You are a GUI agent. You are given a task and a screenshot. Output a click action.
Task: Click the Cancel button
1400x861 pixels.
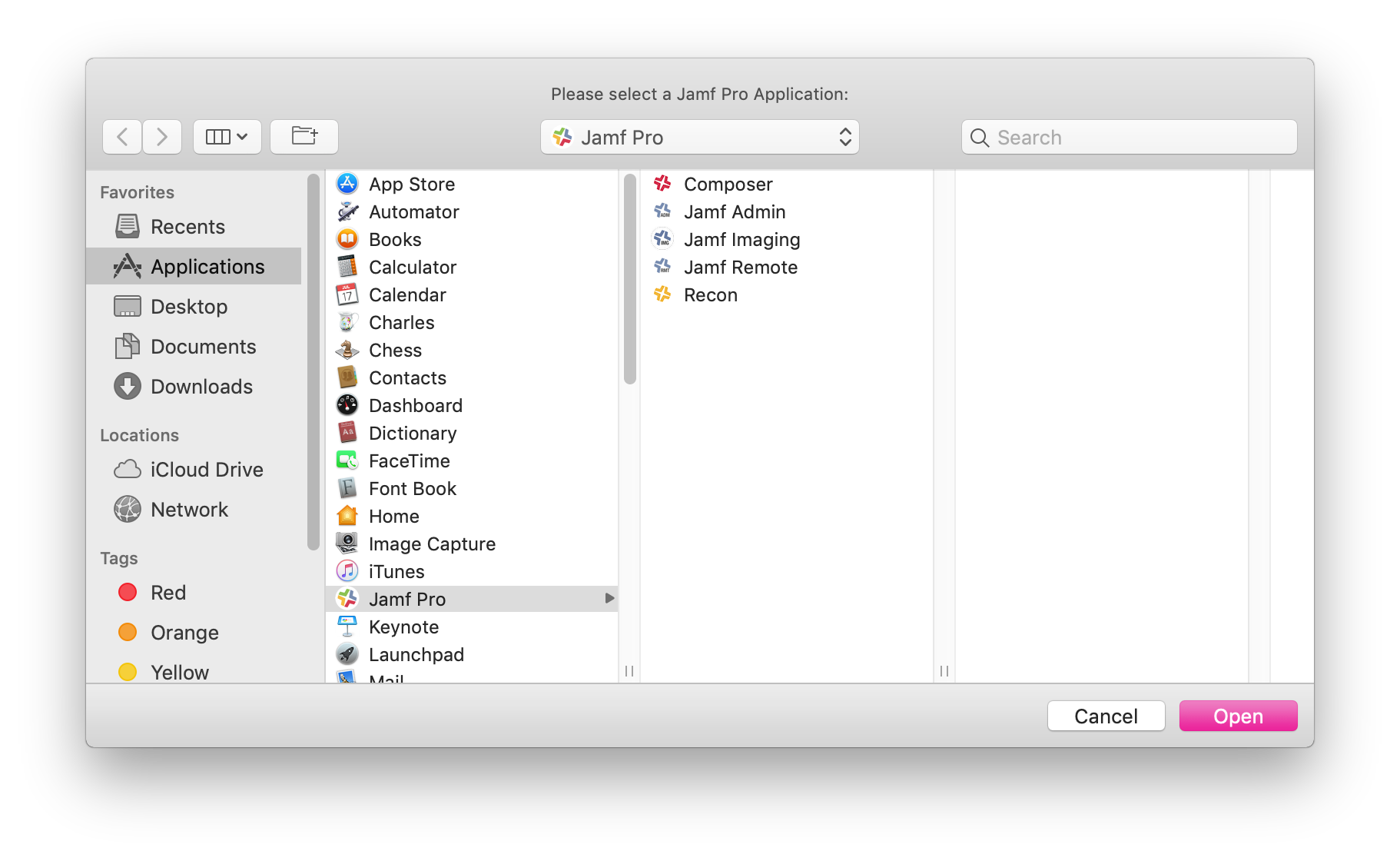[1106, 716]
